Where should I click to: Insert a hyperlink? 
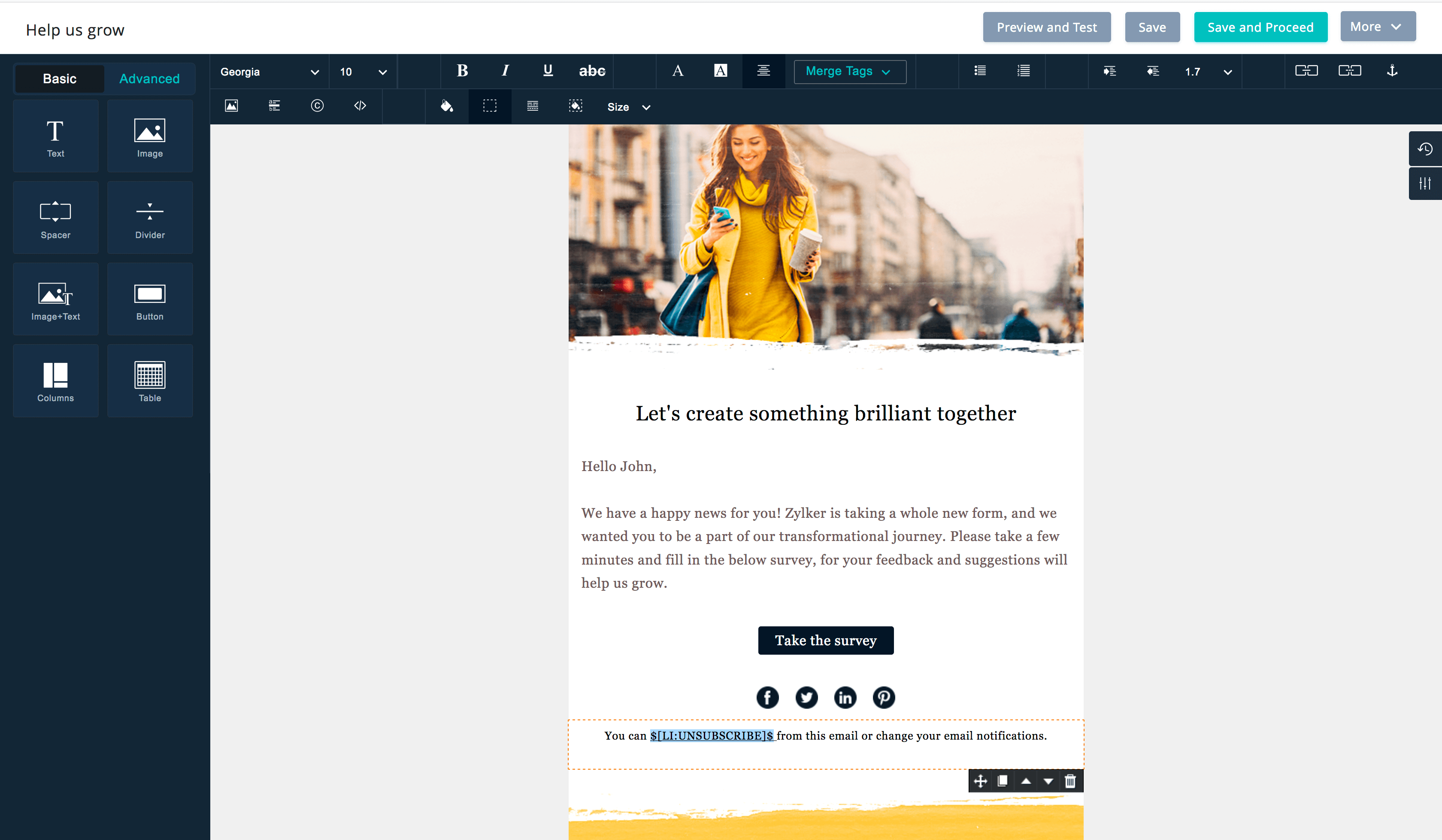1306,71
